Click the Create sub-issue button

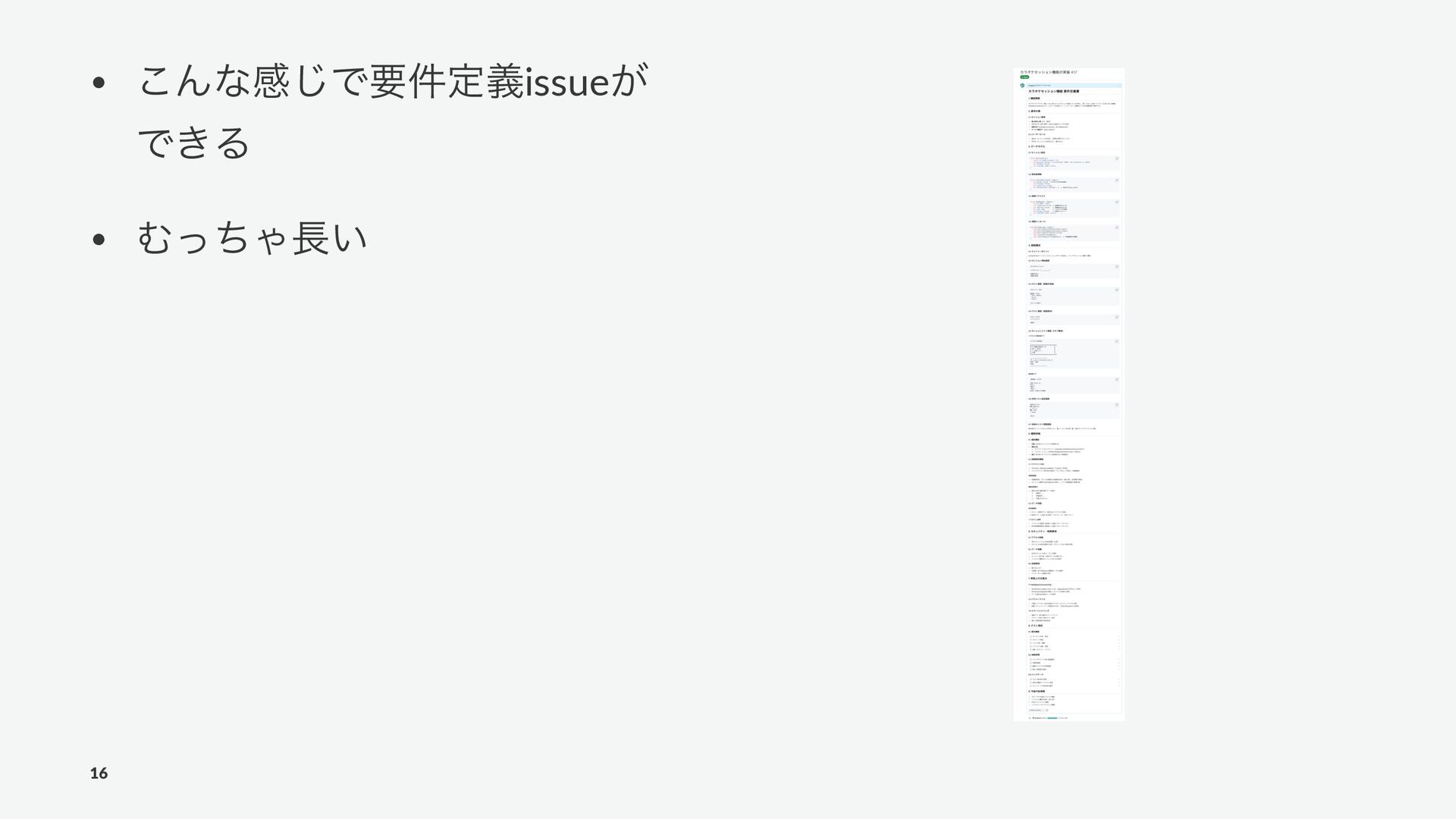(x=1035, y=710)
